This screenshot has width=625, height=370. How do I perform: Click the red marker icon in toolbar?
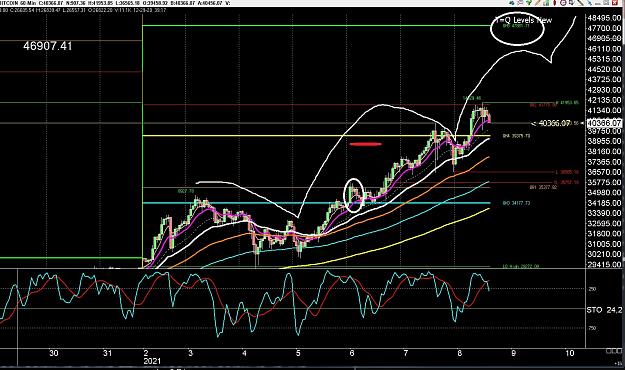point(555,3)
